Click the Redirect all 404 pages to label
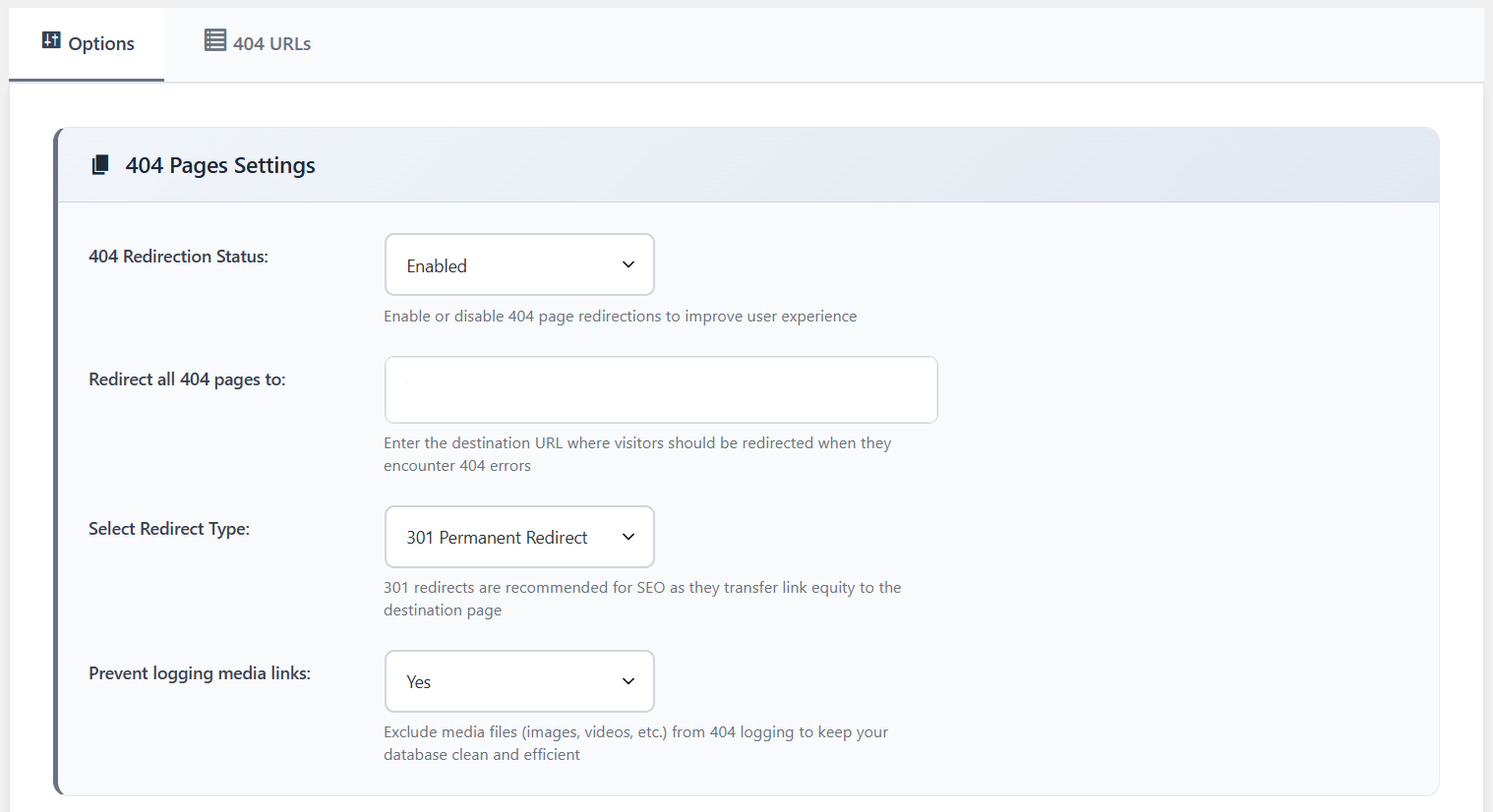1493x812 pixels. (x=187, y=379)
